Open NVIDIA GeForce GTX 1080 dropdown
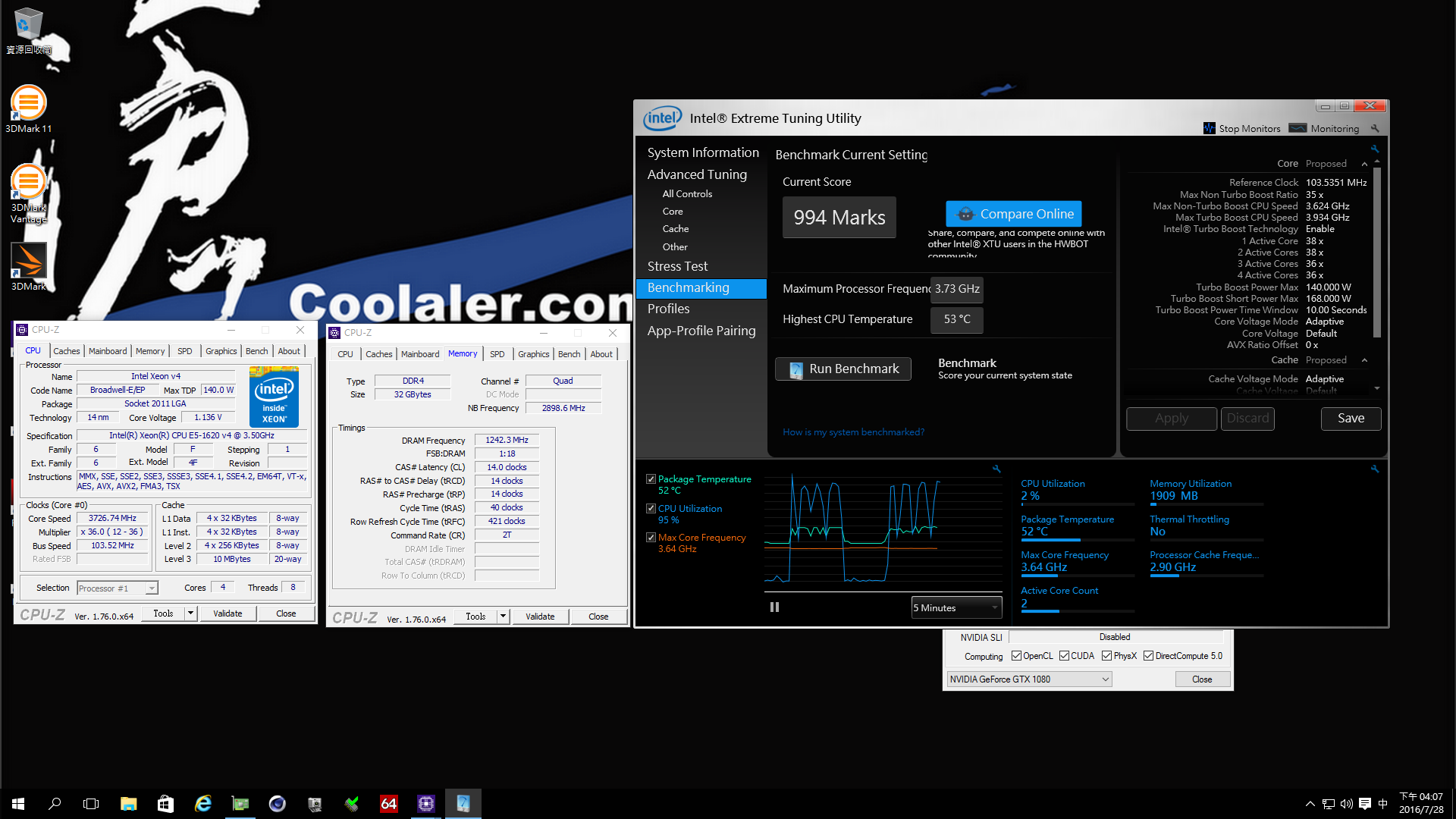Viewport: 1456px width, 819px height. 1029,679
